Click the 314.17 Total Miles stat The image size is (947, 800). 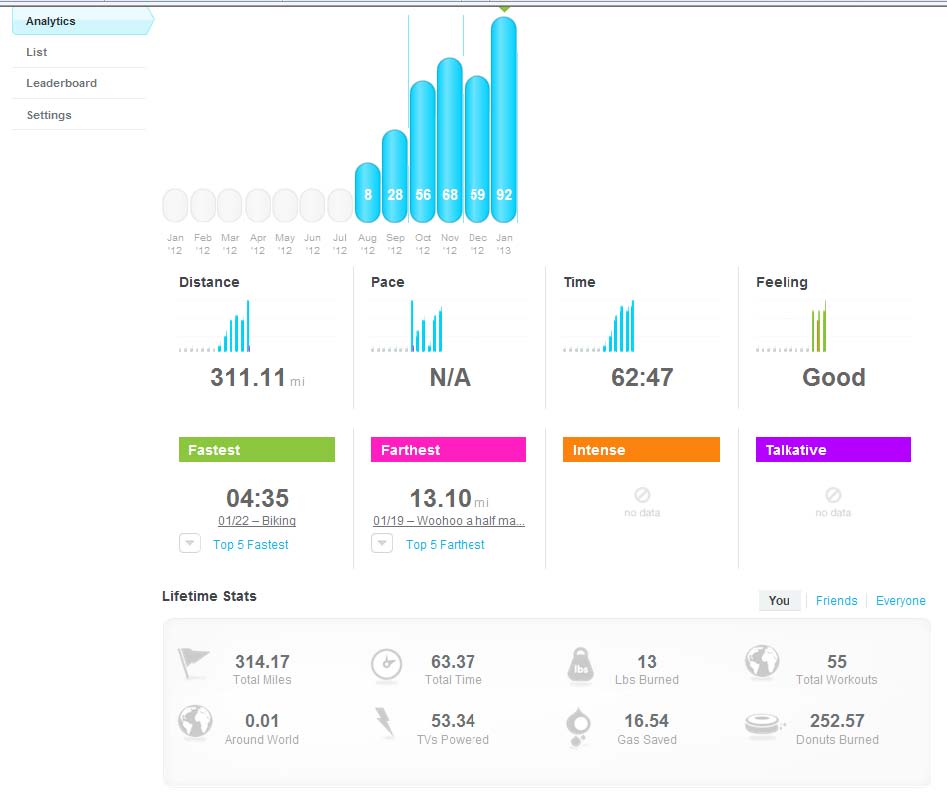[262, 662]
